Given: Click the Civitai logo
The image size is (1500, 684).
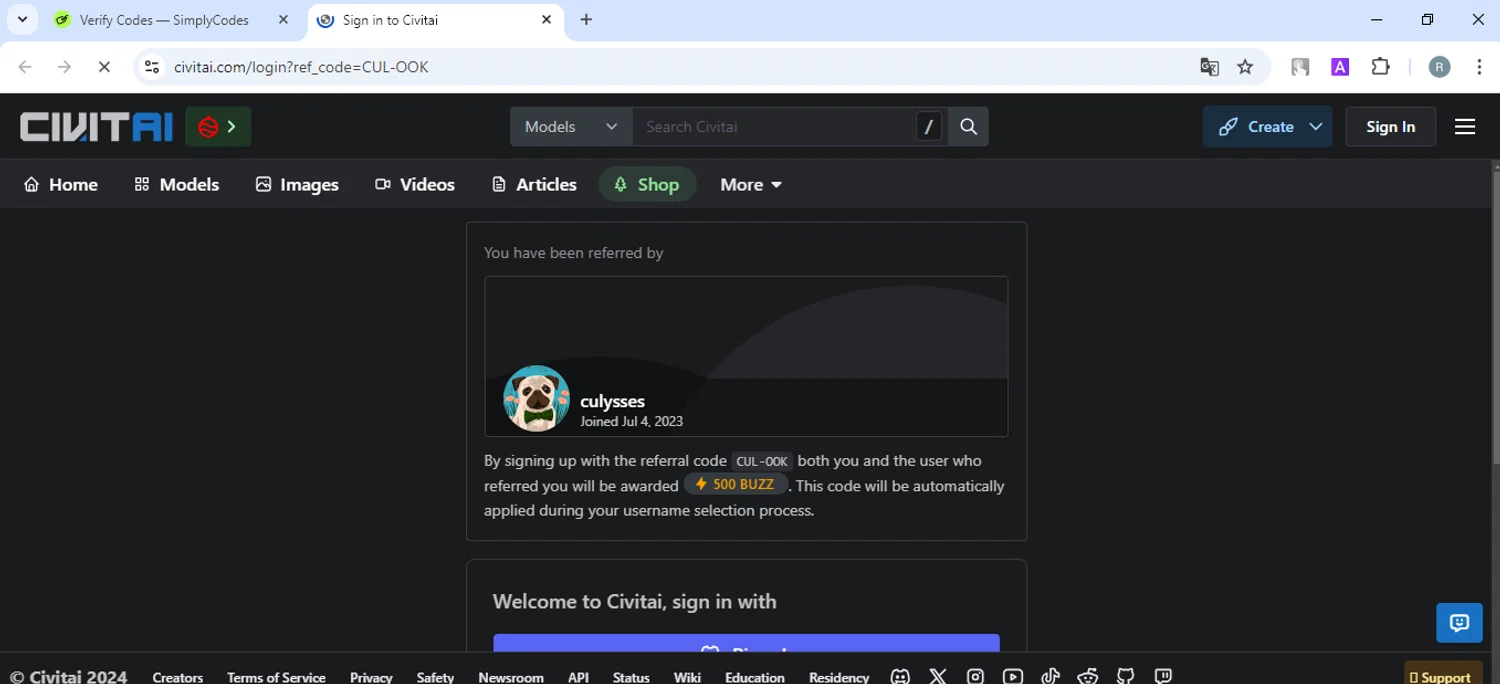Looking at the screenshot, I should [x=96, y=127].
